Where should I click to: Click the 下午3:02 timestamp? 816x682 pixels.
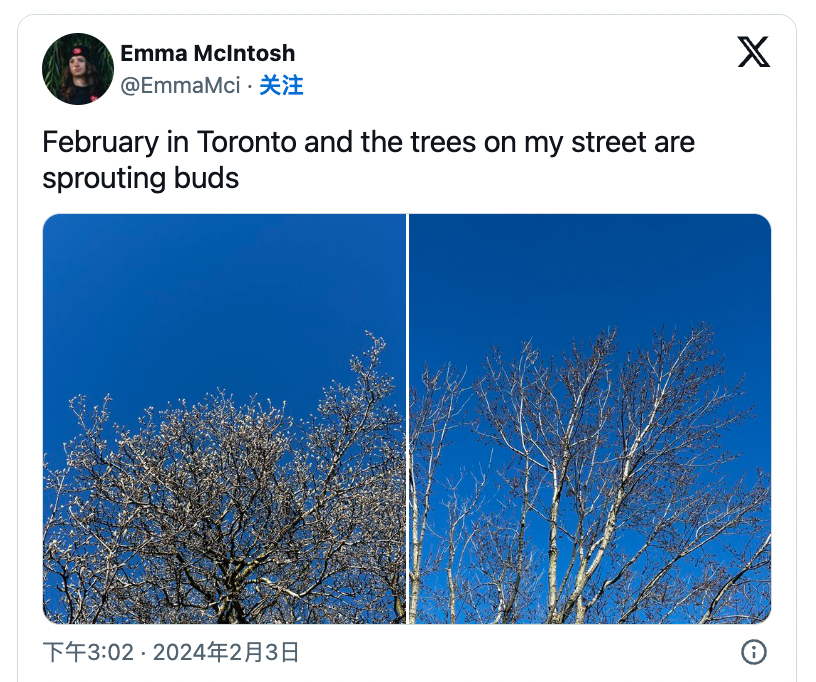click(x=88, y=652)
